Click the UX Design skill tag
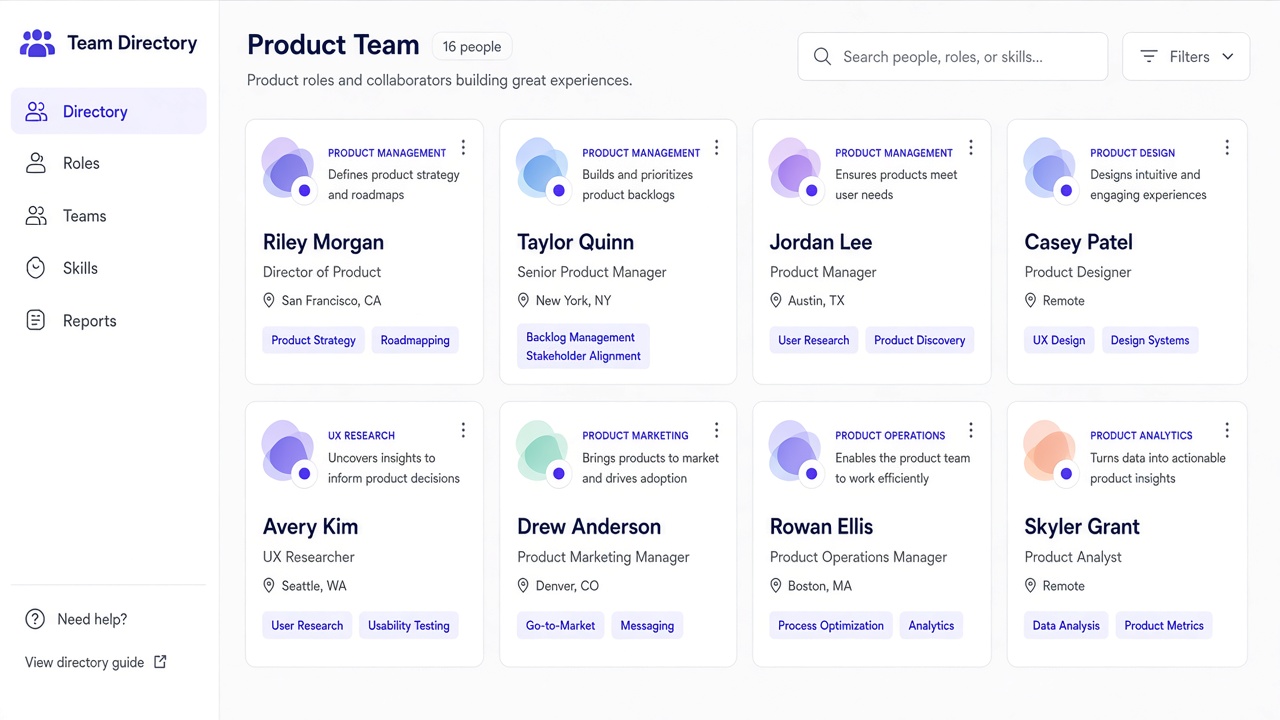The width and height of the screenshot is (1280, 720). [1059, 340]
